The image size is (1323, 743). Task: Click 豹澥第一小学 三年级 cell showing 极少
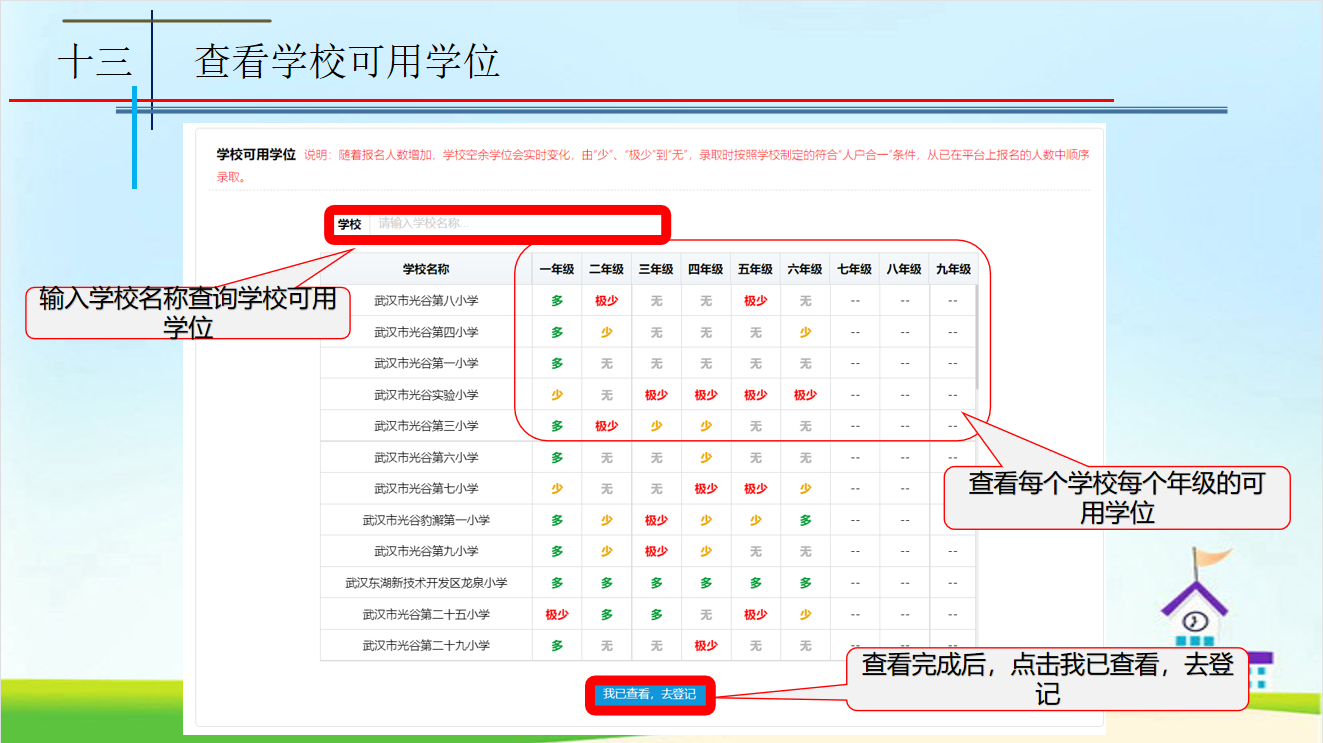pos(656,520)
